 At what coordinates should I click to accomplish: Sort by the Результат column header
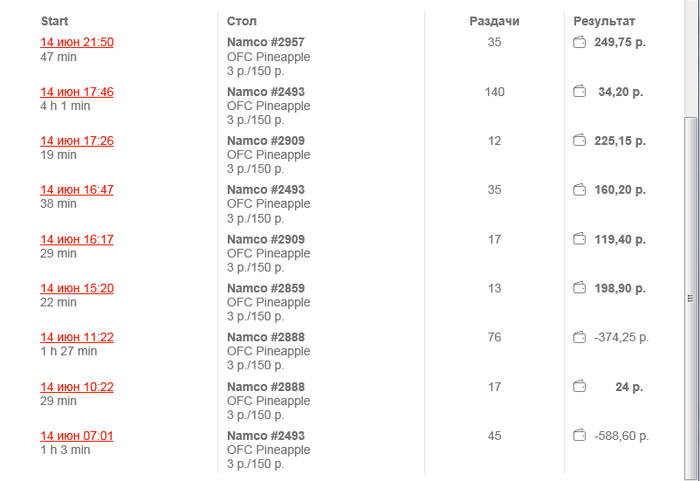click(x=604, y=21)
